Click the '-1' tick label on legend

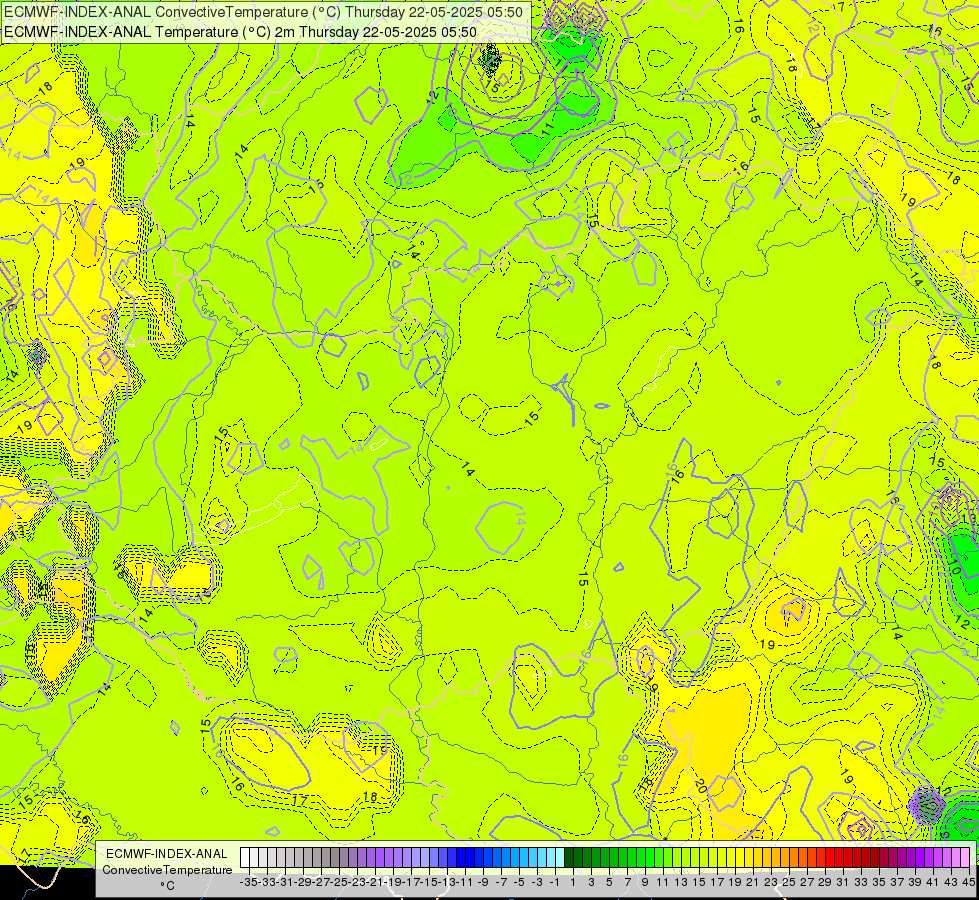click(x=554, y=883)
